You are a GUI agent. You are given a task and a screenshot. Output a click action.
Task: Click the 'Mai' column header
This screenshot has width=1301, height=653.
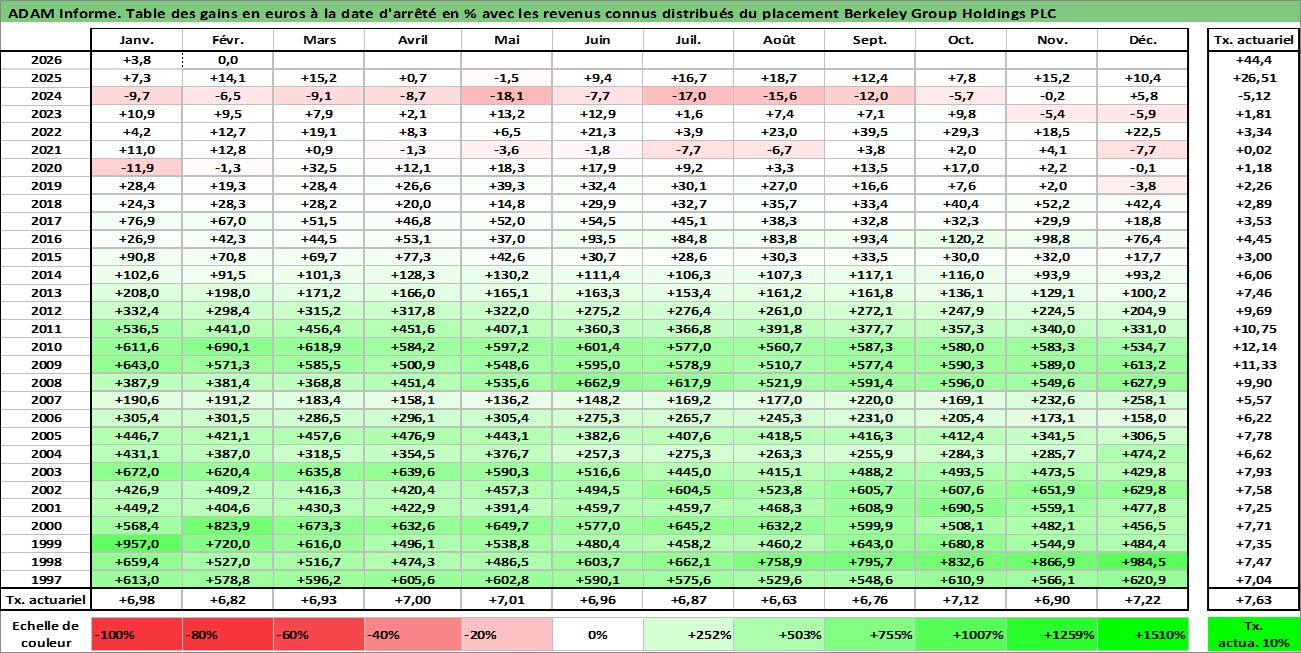(507, 40)
